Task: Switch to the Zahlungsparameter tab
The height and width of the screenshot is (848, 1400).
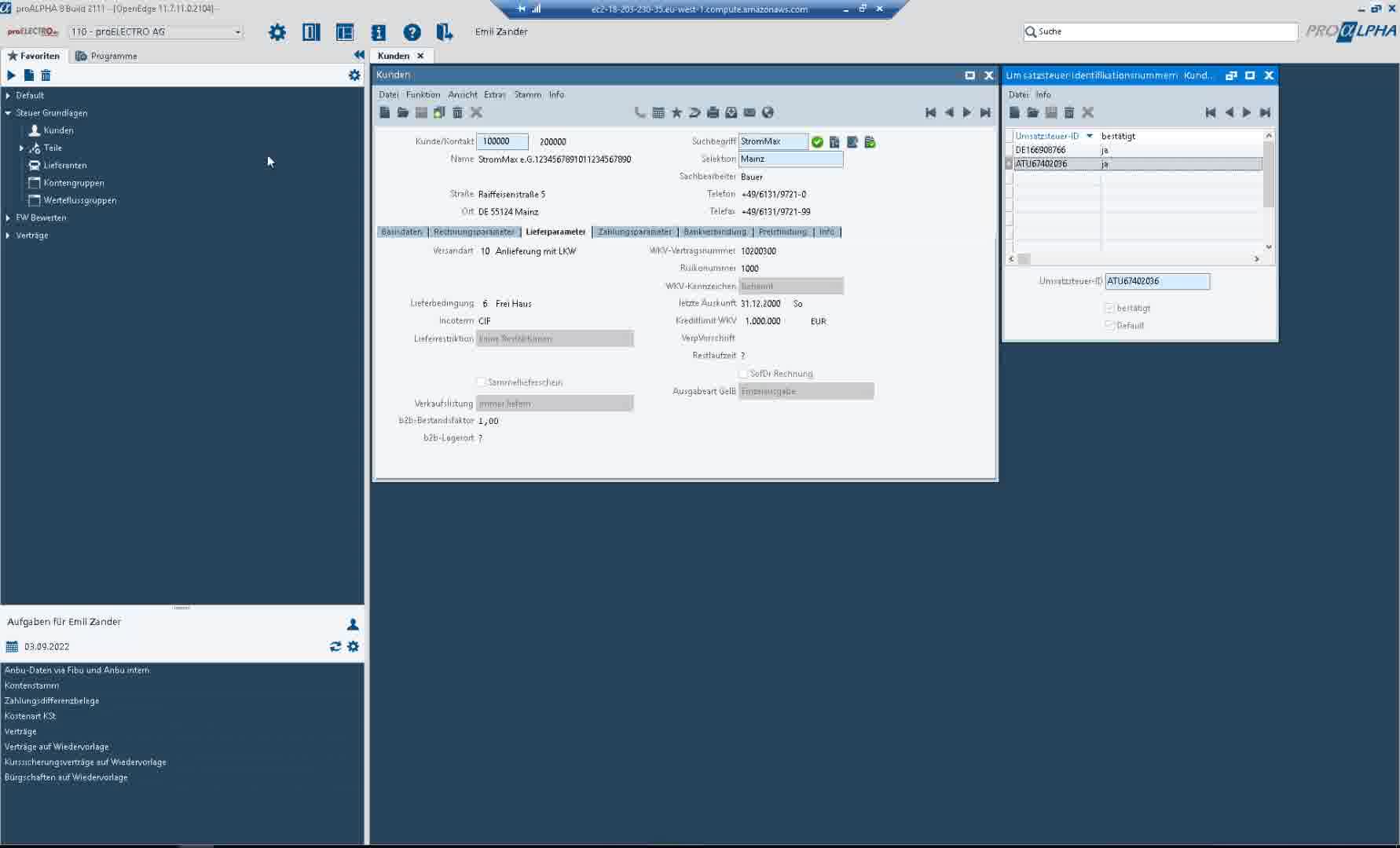Action: click(x=635, y=232)
